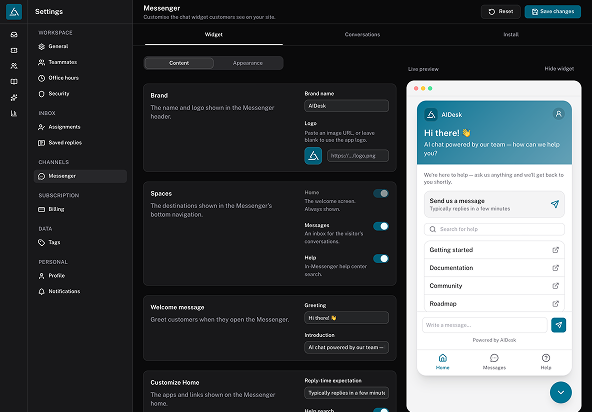
Task: Select the Home tab in the widget navigation
Action: [442, 362]
